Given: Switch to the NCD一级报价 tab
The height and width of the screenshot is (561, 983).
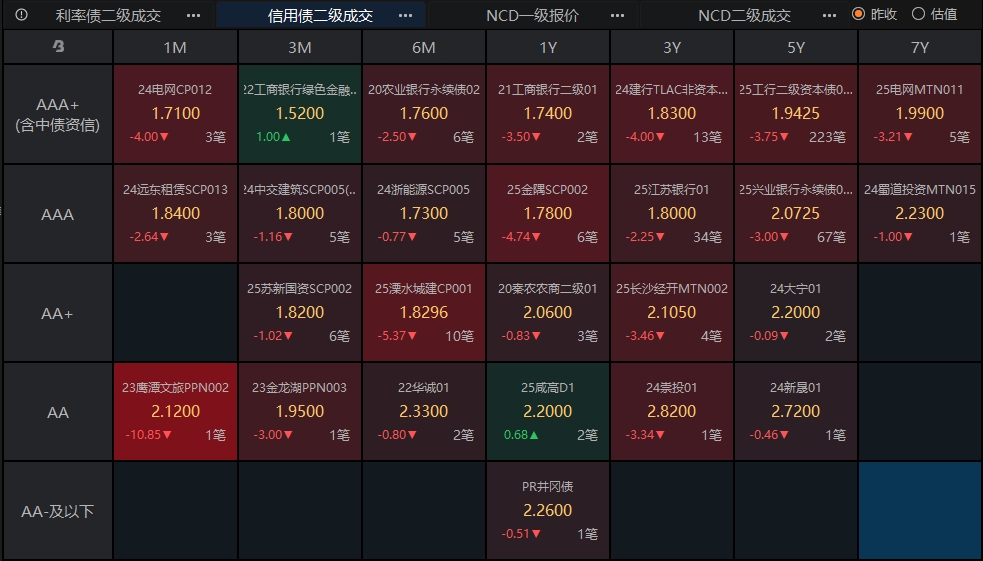Looking at the screenshot, I should coord(532,15).
